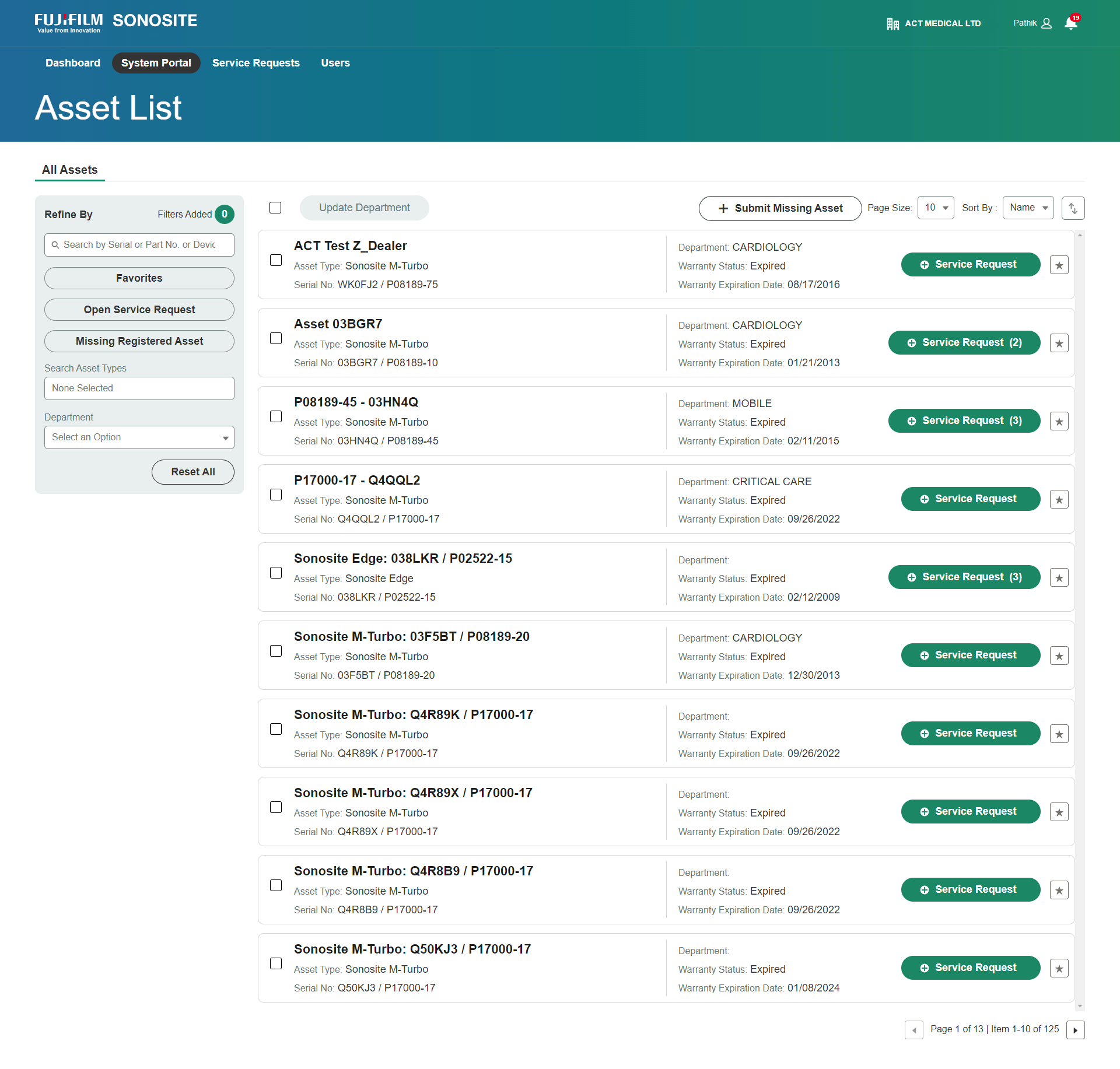Click the ACT MEDICAL LTD building icon
Image resolution: width=1120 pixels, height=1069 pixels.
[892, 24]
